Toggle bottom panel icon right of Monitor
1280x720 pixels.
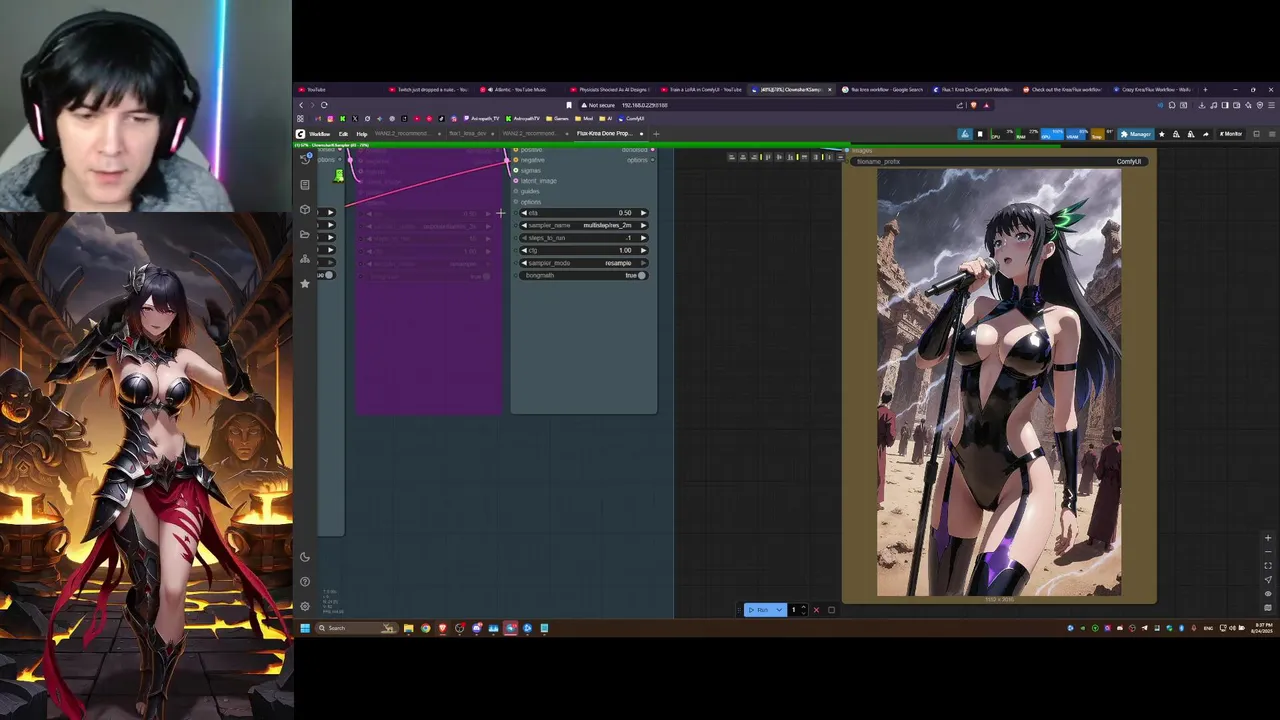1257,134
